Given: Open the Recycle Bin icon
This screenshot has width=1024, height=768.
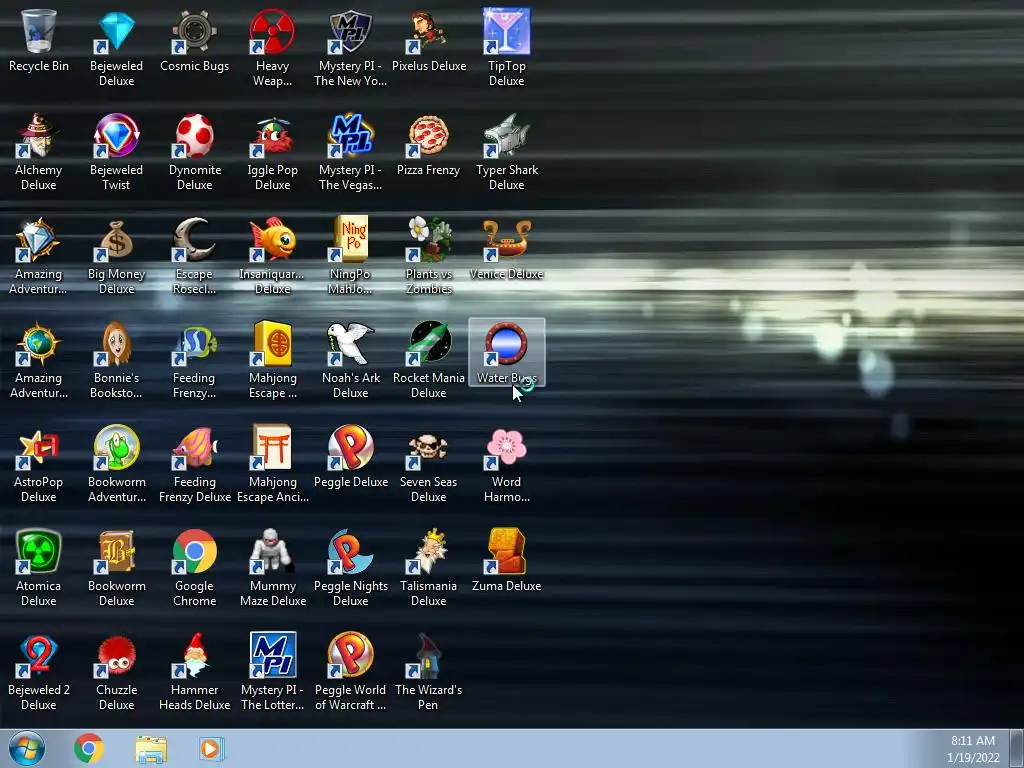Looking at the screenshot, I should click(39, 31).
